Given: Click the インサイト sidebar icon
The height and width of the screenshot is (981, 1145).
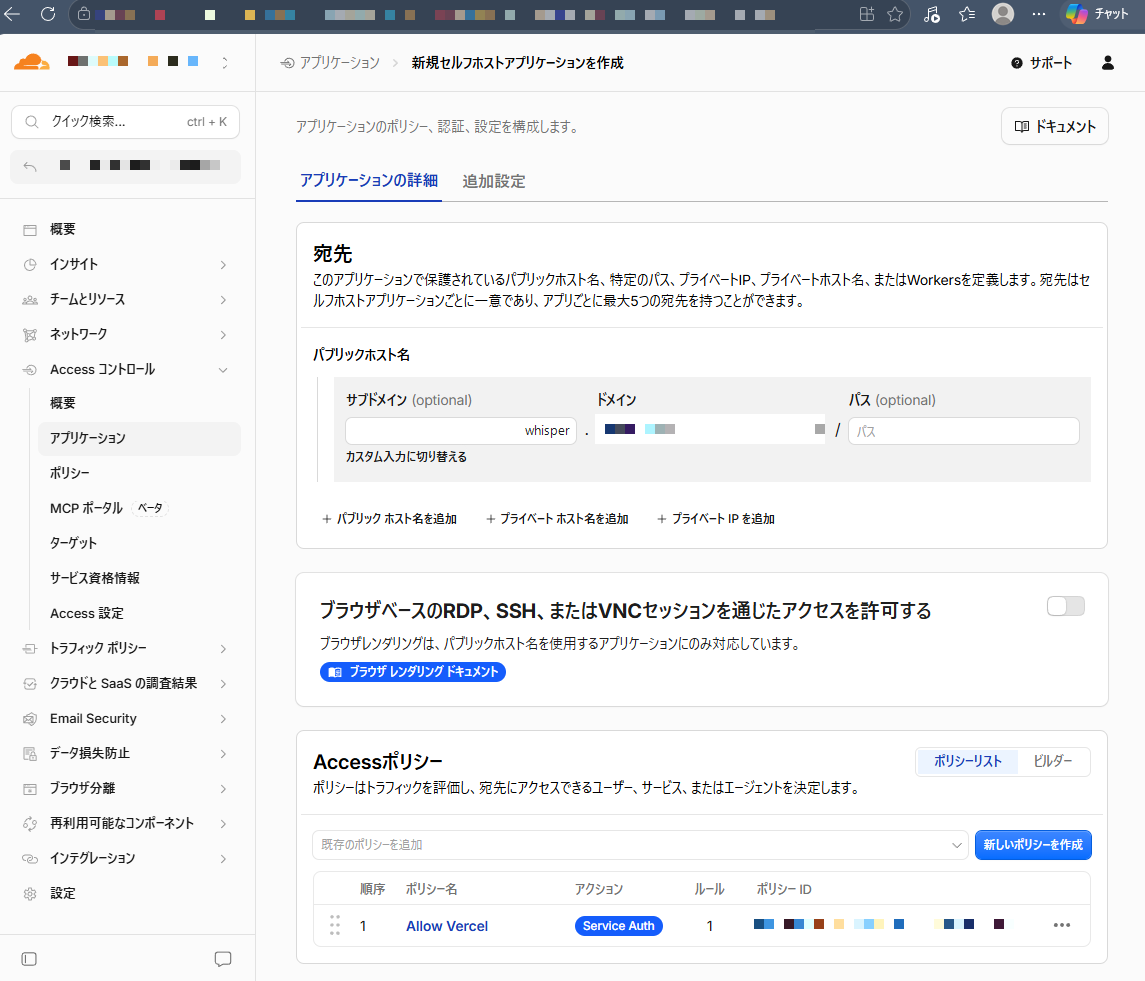Looking at the screenshot, I should (30, 265).
